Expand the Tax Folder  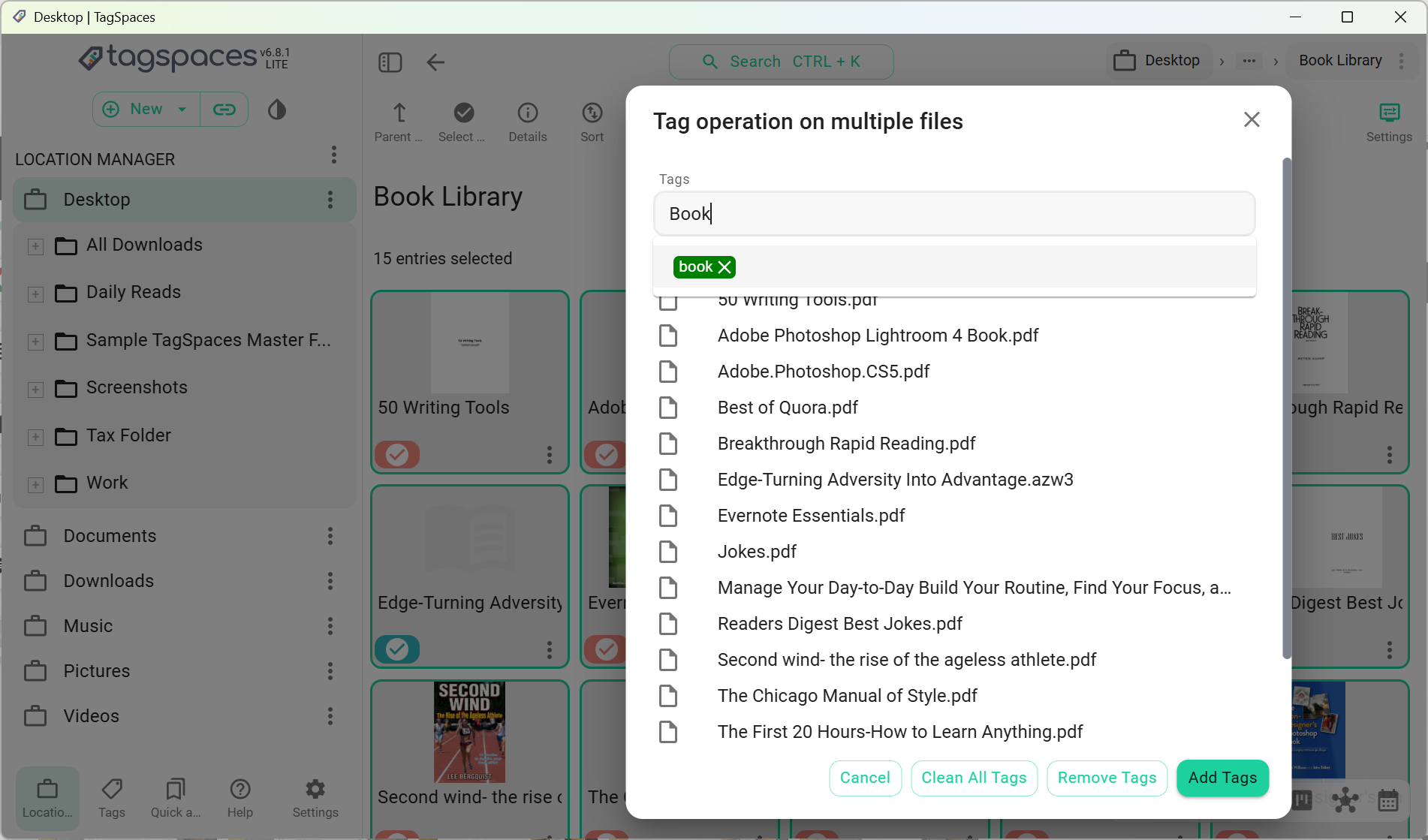(x=35, y=437)
